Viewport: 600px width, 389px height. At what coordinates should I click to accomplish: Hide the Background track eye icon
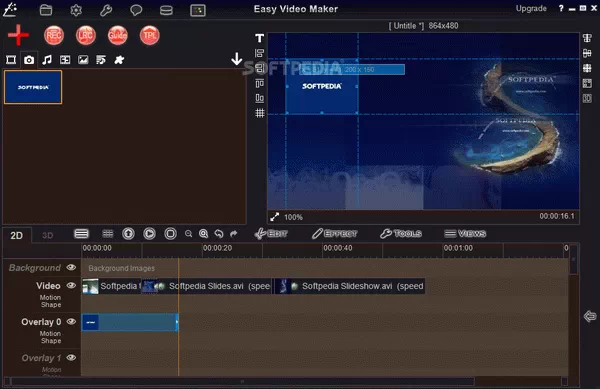[71, 267]
